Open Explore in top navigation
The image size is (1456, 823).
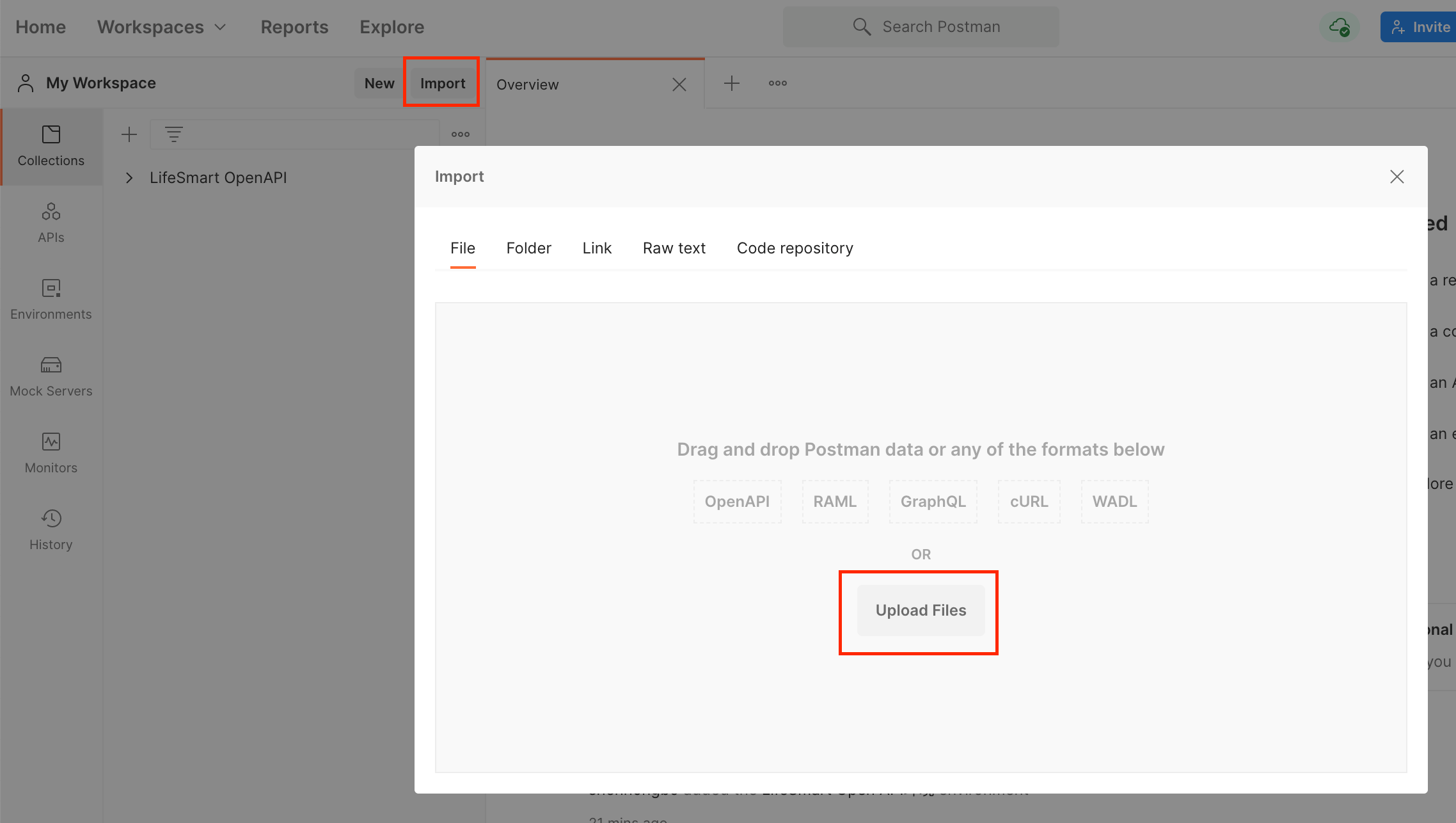(x=392, y=27)
